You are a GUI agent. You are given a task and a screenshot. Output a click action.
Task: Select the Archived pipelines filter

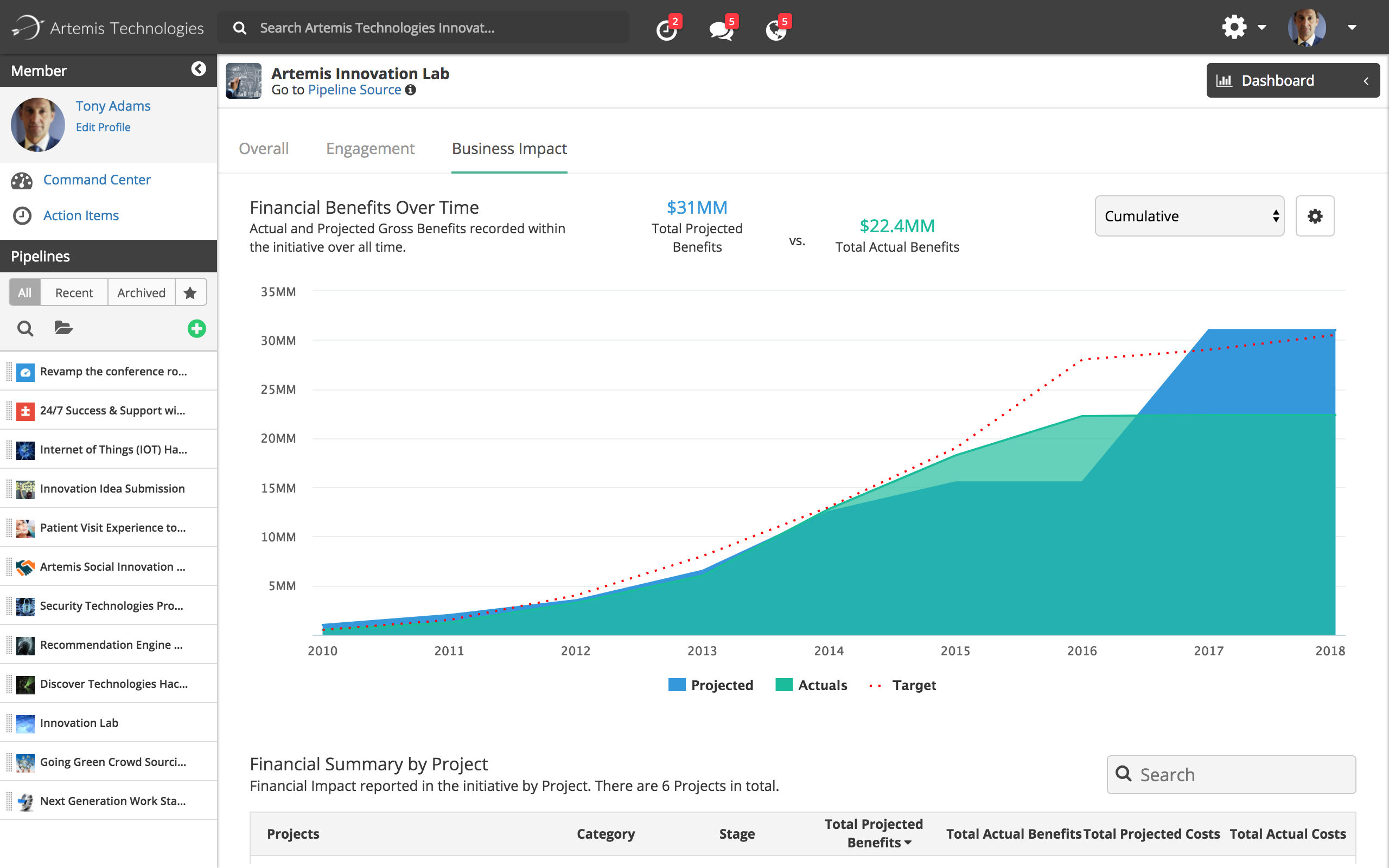point(141,293)
